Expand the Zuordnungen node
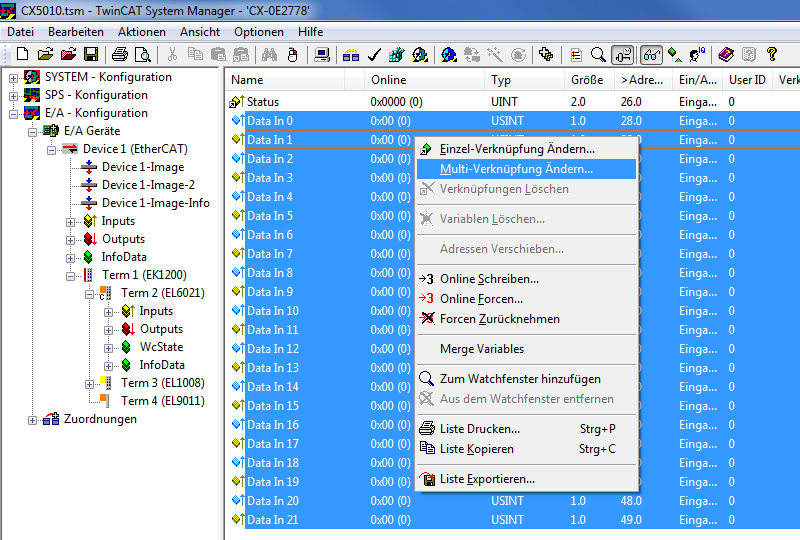 [x=32, y=420]
